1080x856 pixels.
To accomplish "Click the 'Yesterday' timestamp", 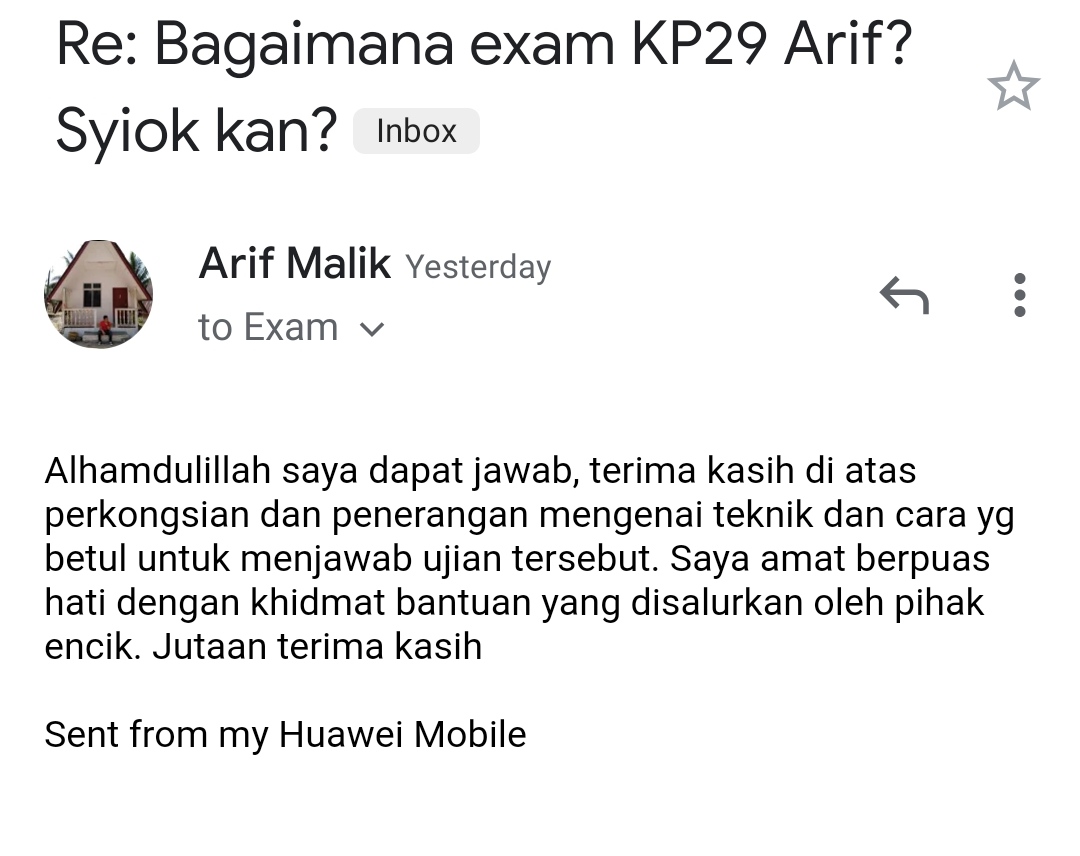I will [478, 267].
